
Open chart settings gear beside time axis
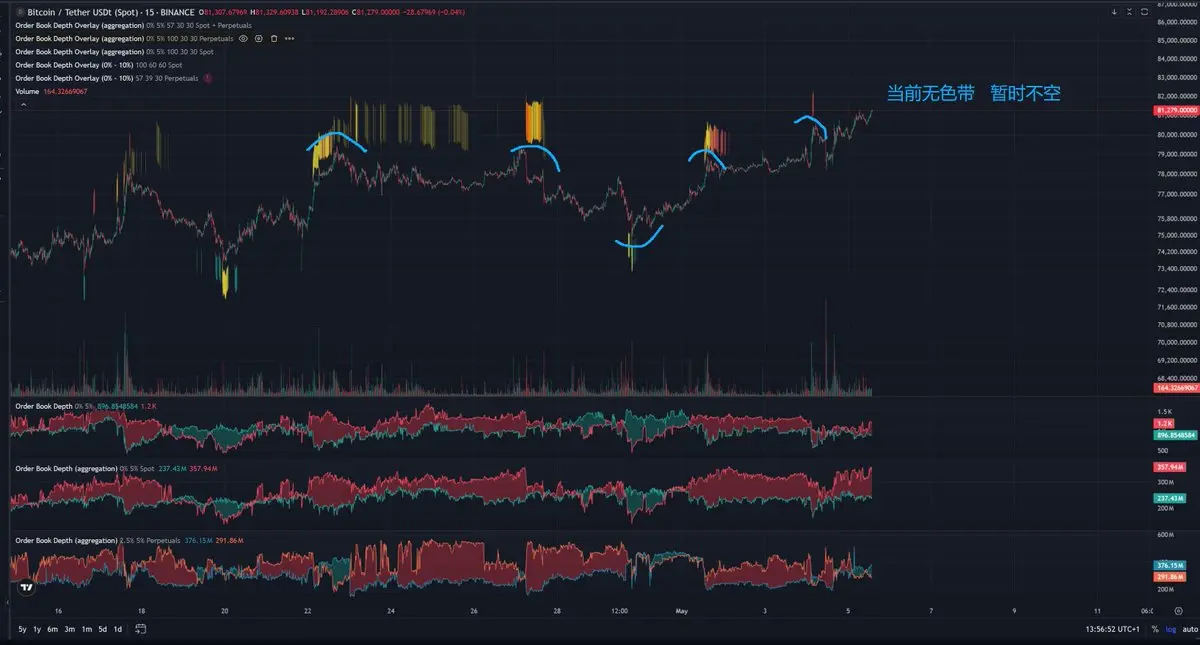pos(1178,610)
